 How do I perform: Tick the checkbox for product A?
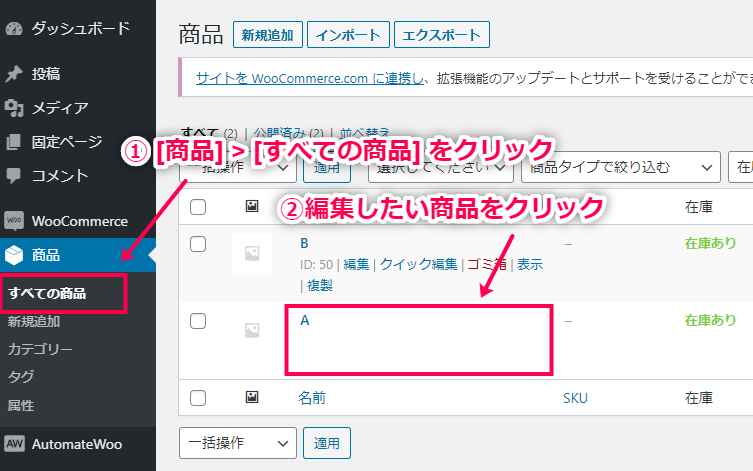pos(198,321)
